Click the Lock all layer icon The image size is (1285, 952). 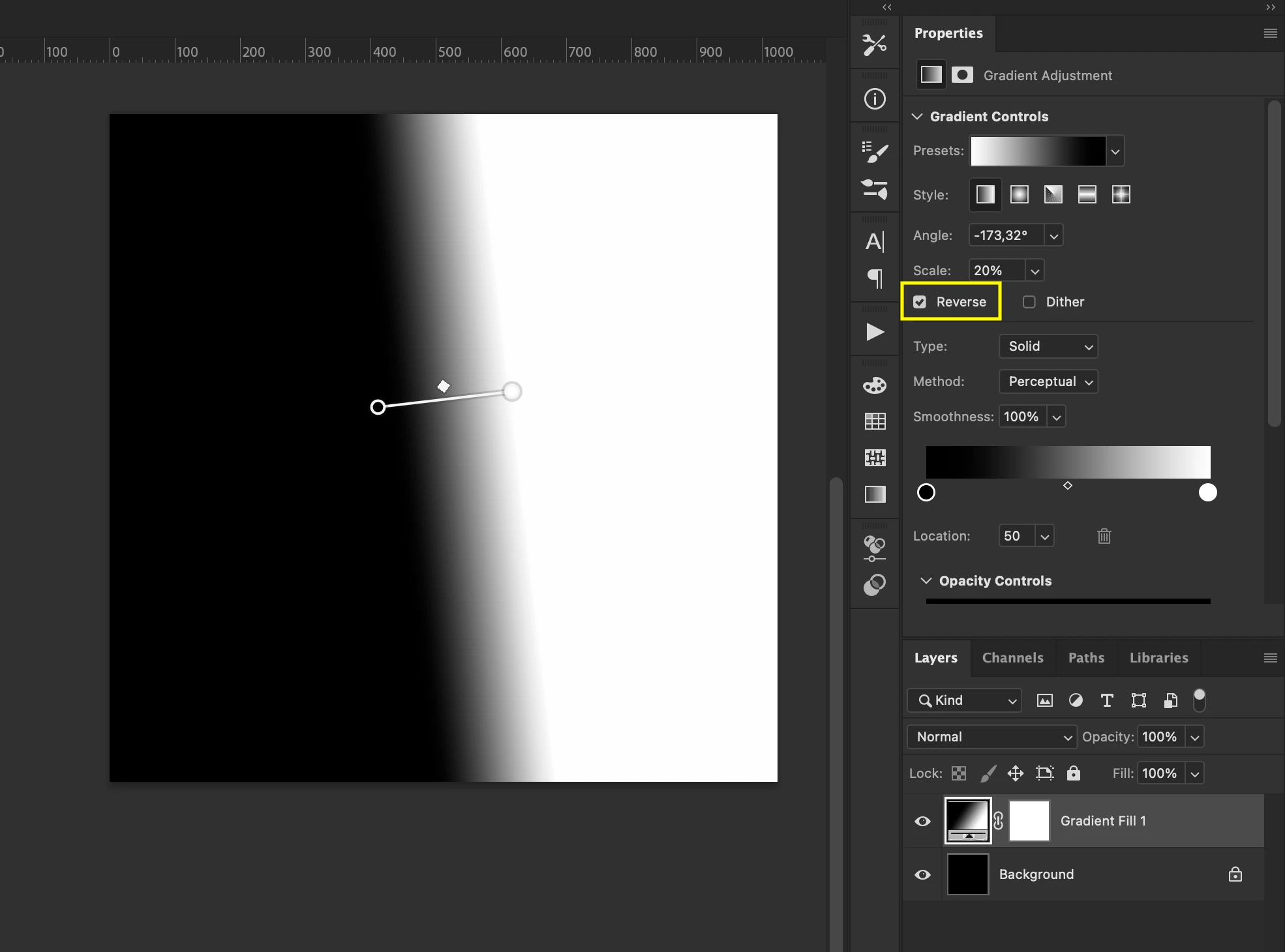pyautogui.click(x=1074, y=773)
